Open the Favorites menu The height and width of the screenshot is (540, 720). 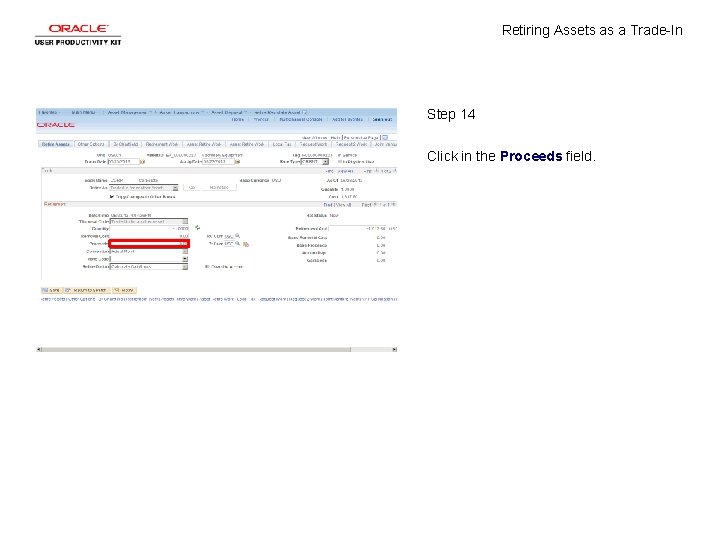pyautogui.click(x=48, y=112)
